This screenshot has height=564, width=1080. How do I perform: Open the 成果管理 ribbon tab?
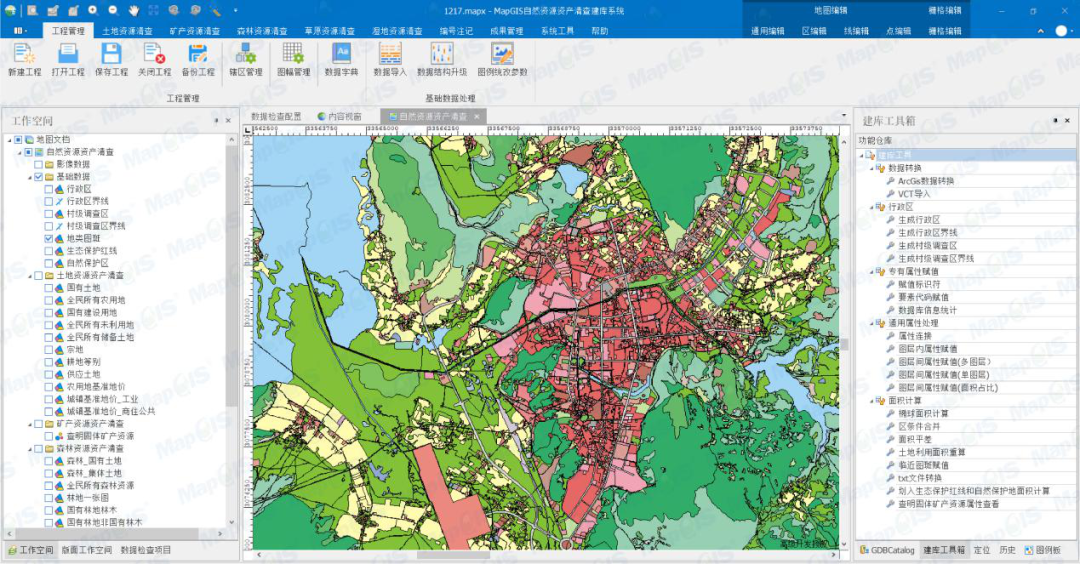(506, 31)
